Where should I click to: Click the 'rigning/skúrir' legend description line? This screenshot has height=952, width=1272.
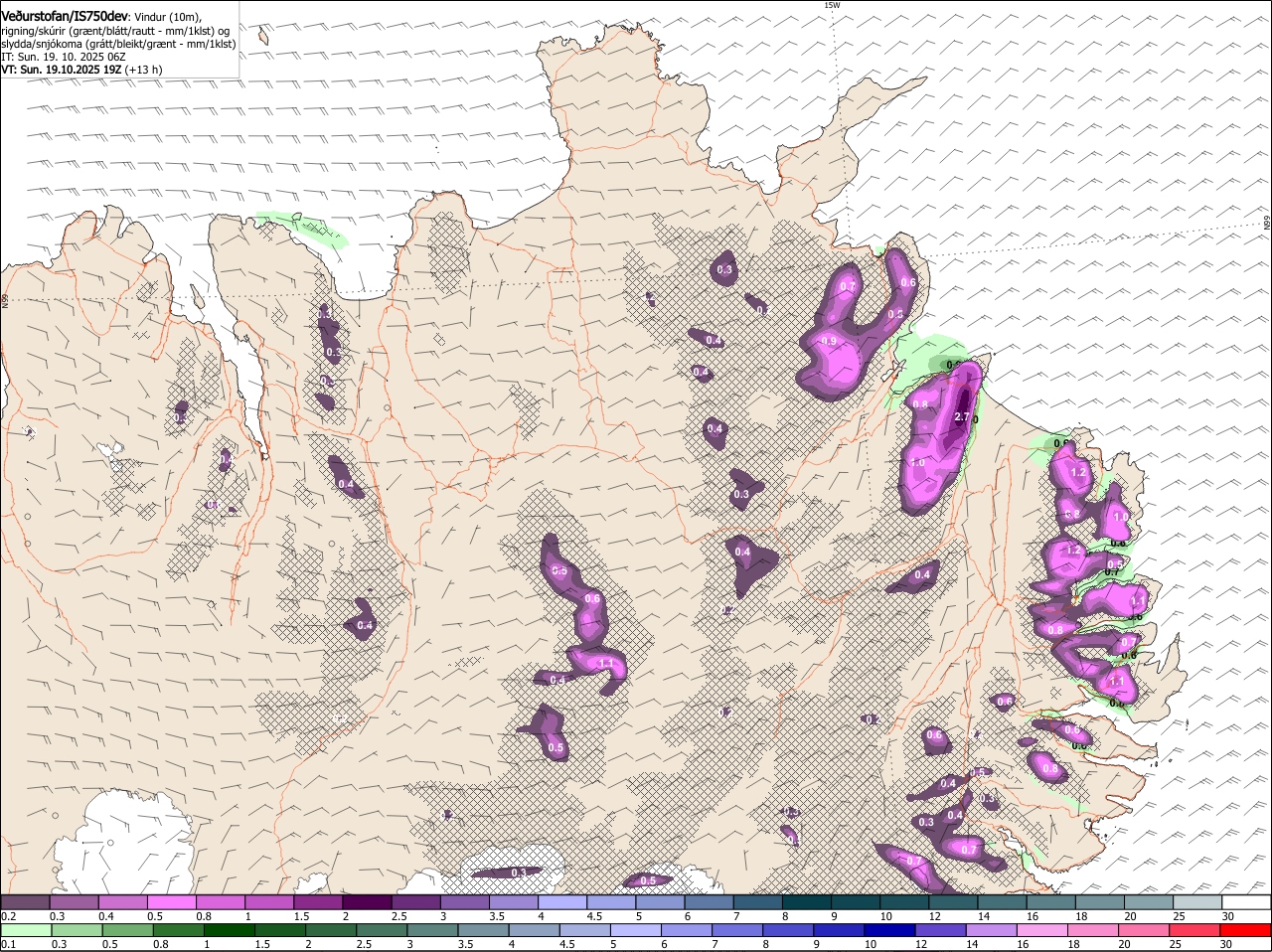tap(115, 30)
